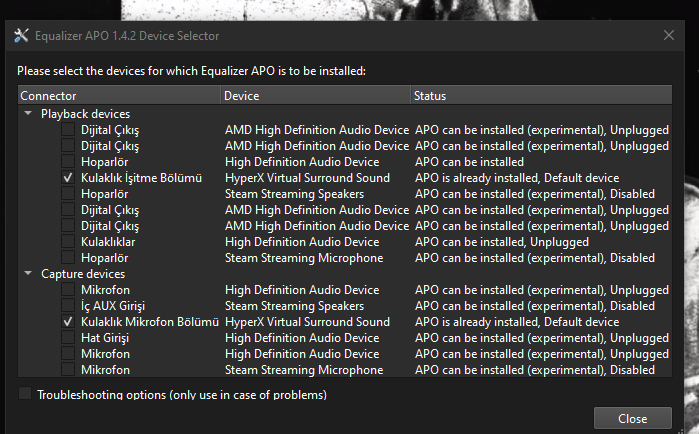Sort by the Connector column header
The height and width of the screenshot is (434, 699).
tap(119, 96)
